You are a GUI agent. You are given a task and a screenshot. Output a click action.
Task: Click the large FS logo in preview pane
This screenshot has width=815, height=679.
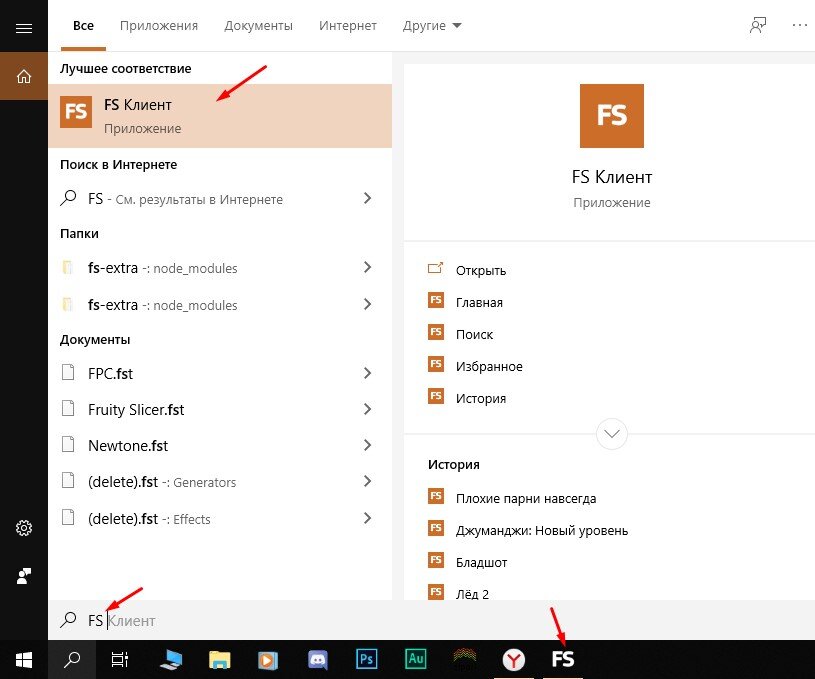612,116
